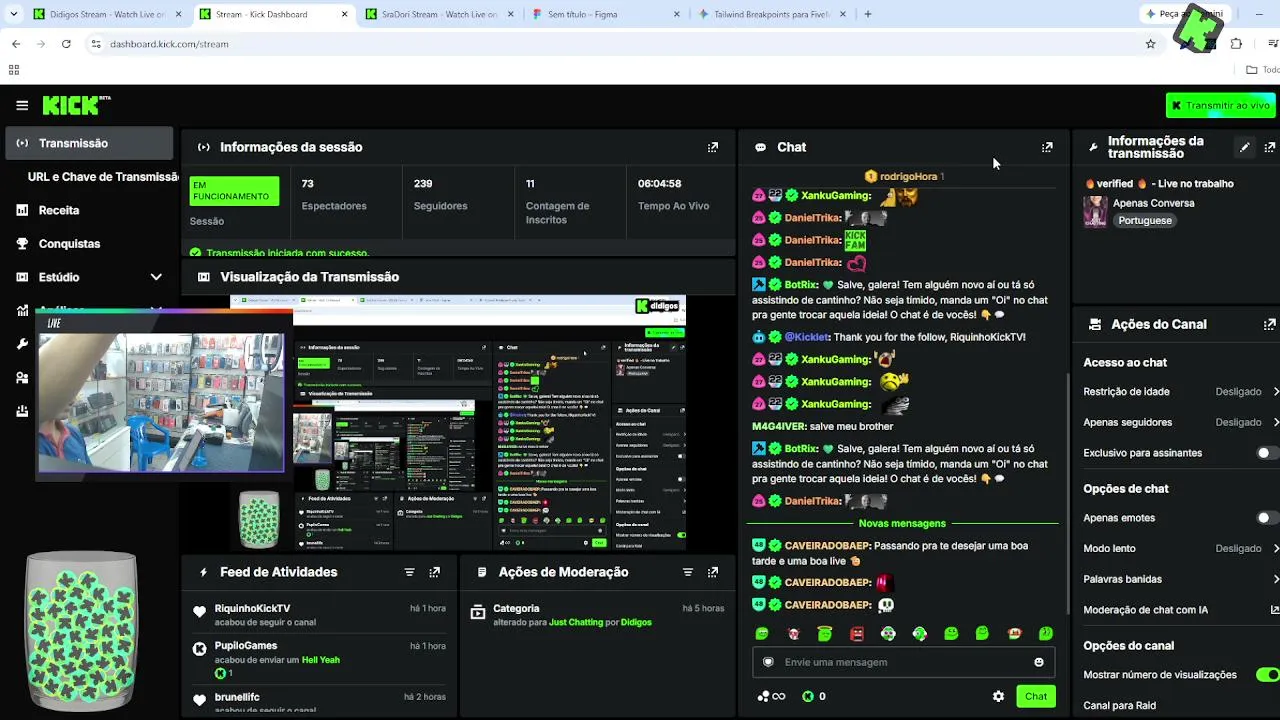The width and height of the screenshot is (1280, 720).
Task: Open the Feed de Atividades filter icon
Action: pos(409,572)
